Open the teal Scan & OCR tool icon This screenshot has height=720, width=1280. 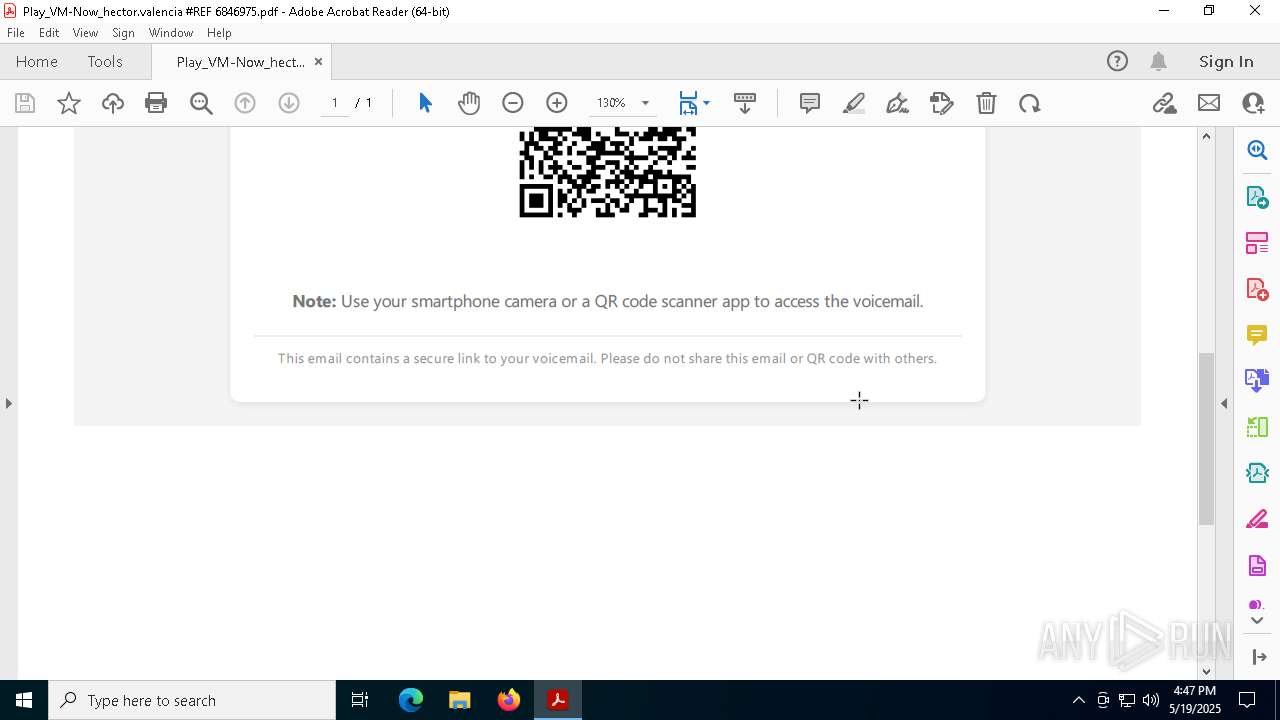click(1257, 473)
